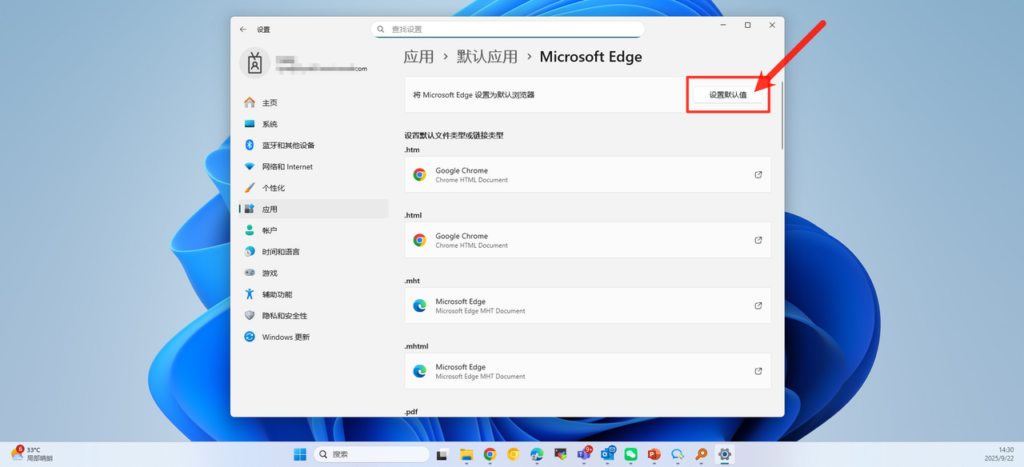Open the Windows Start menu
This screenshot has width=1024, height=467.
(x=300, y=454)
